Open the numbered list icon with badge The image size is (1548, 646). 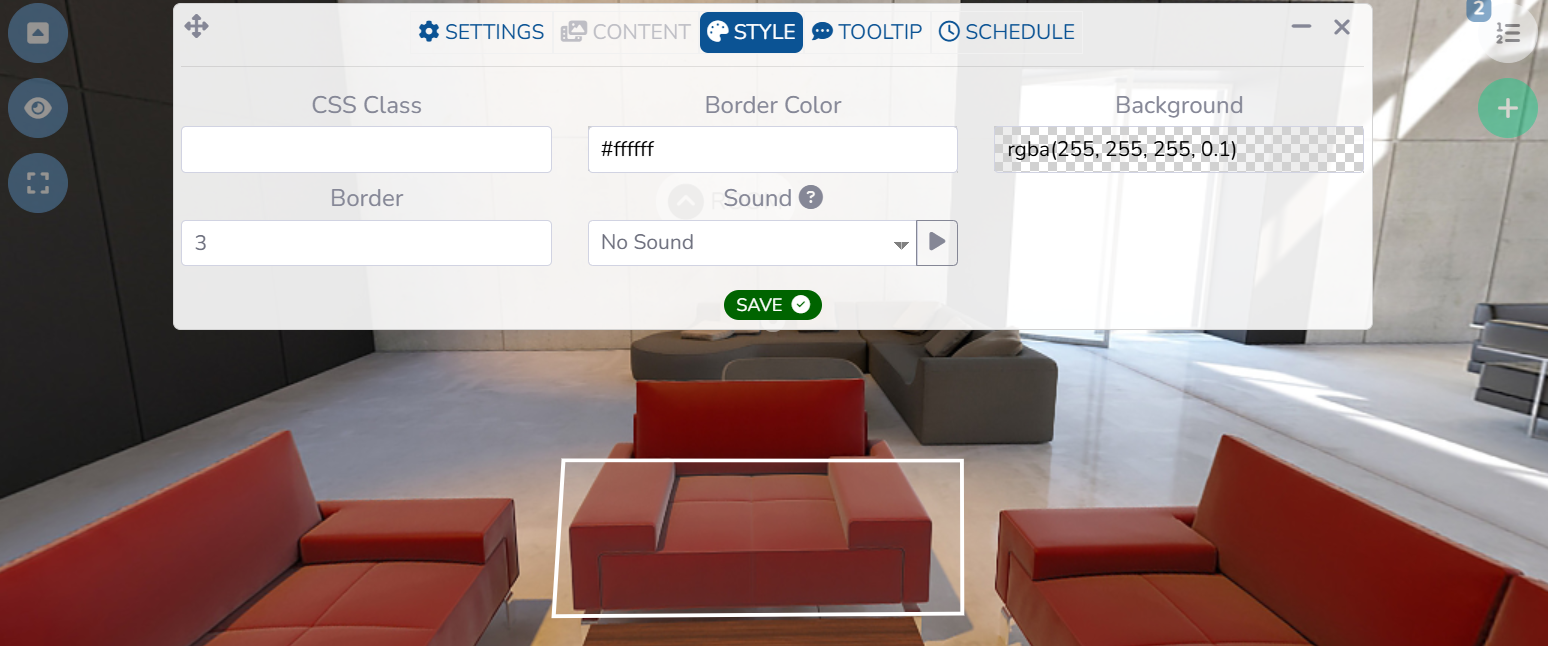tap(1507, 34)
